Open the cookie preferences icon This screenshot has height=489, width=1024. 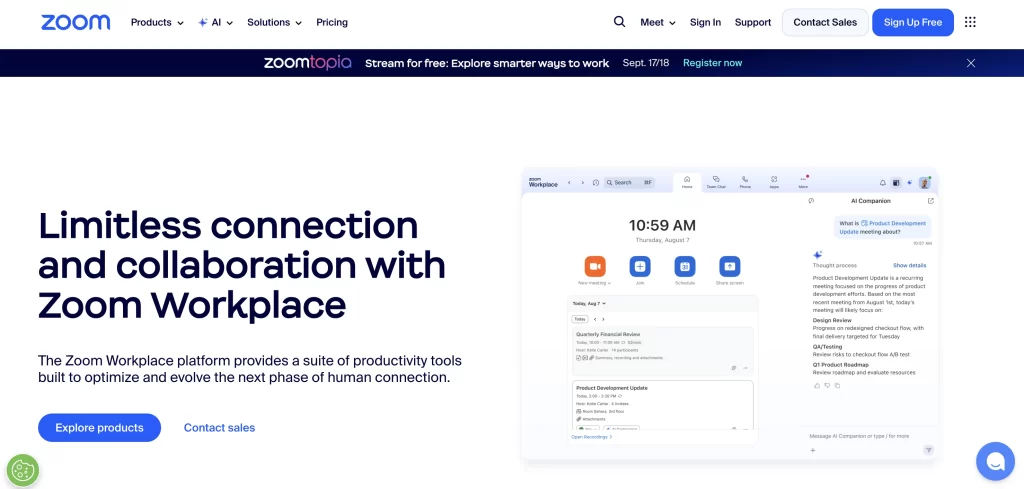[x=23, y=469]
